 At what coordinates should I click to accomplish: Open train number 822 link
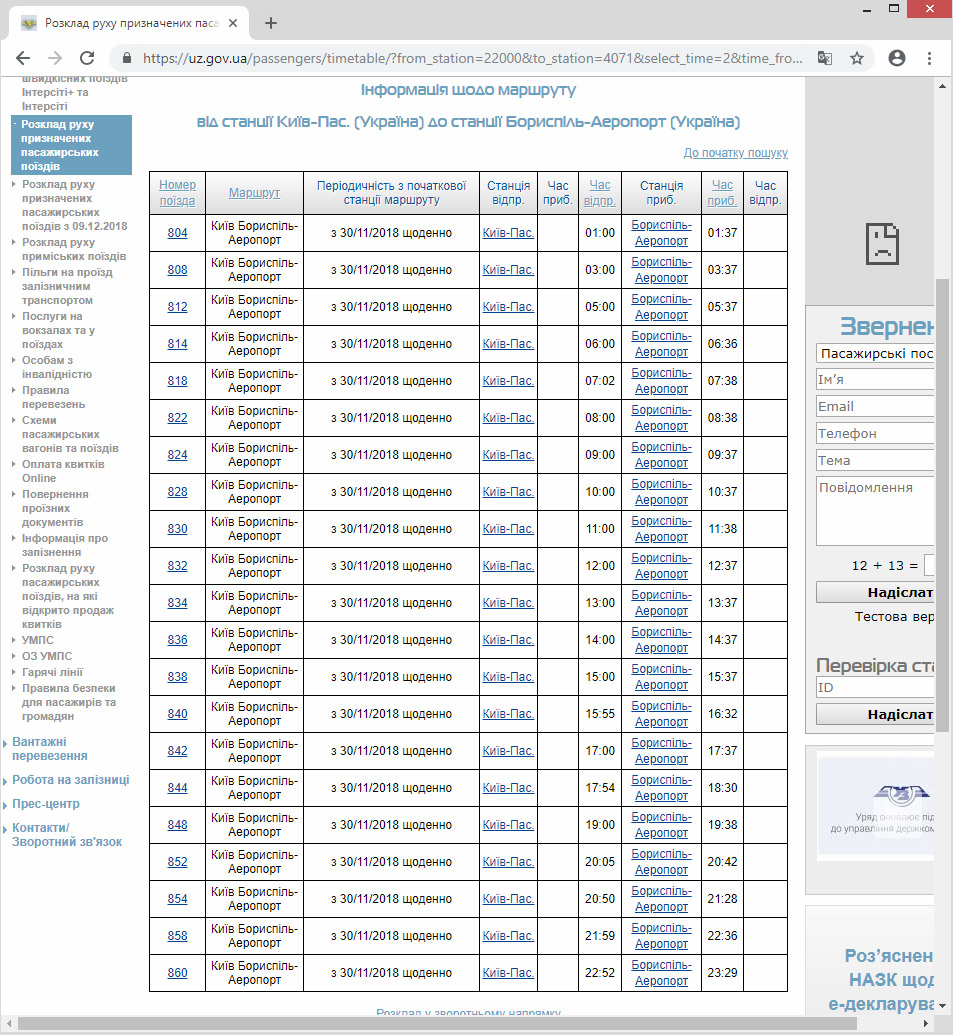pyautogui.click(x=177, y=417)
